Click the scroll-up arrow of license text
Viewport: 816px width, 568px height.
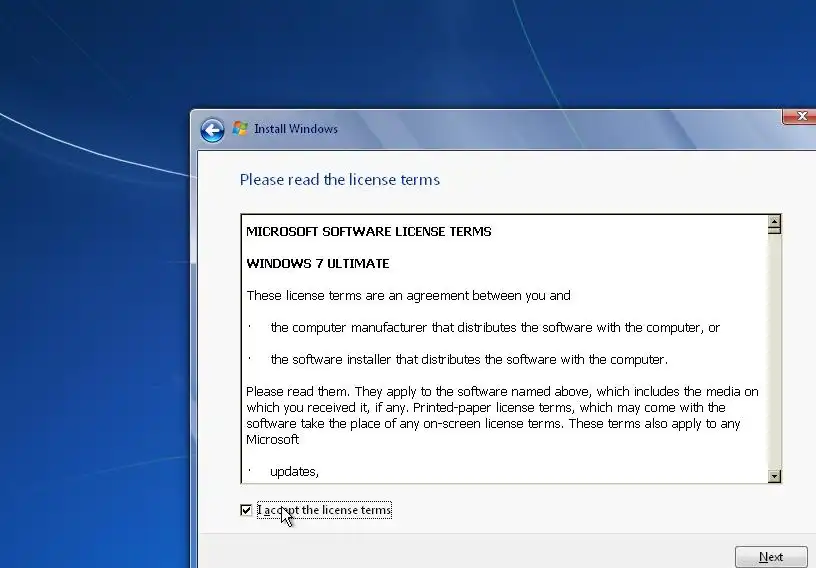click(774, 224)
